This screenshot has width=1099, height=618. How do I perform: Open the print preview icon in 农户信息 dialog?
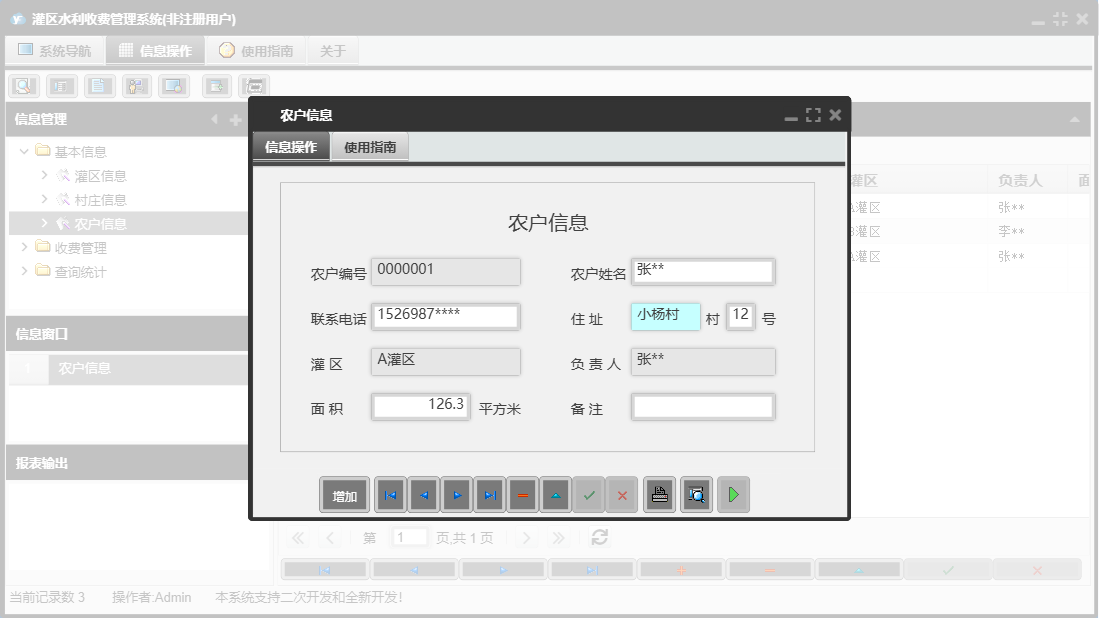696,494
